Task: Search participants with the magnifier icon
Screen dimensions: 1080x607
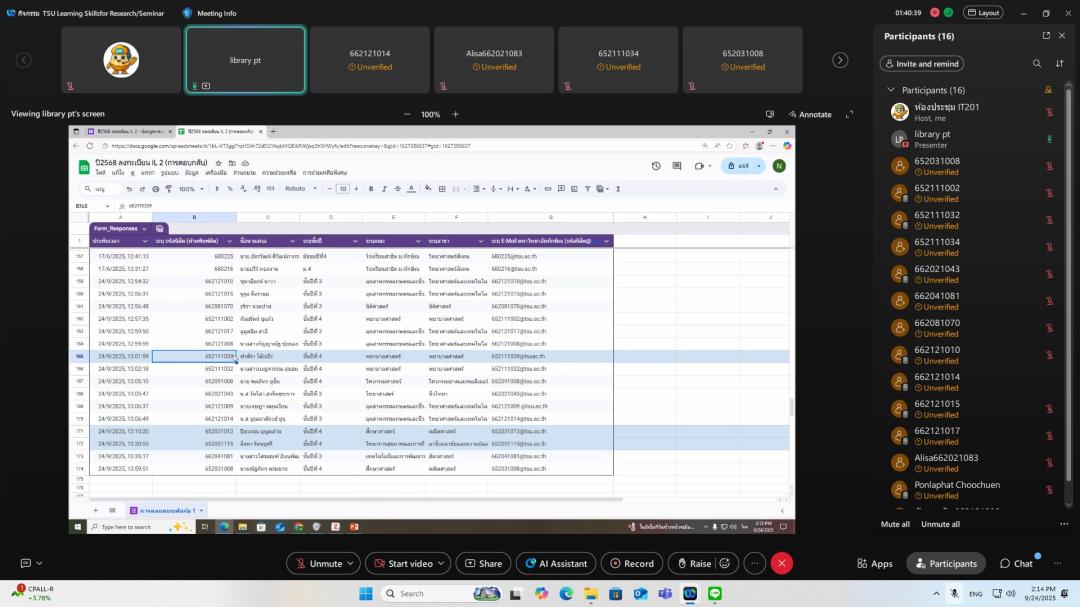Action: click(1037, 64)
